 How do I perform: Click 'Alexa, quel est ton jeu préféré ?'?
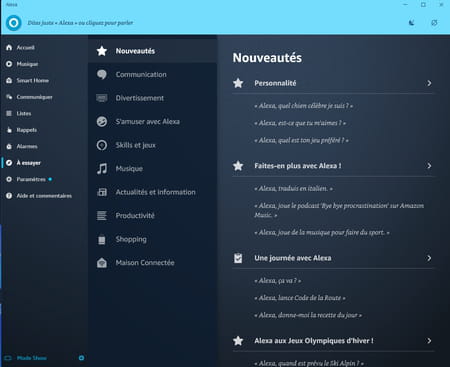click(301, 140)
